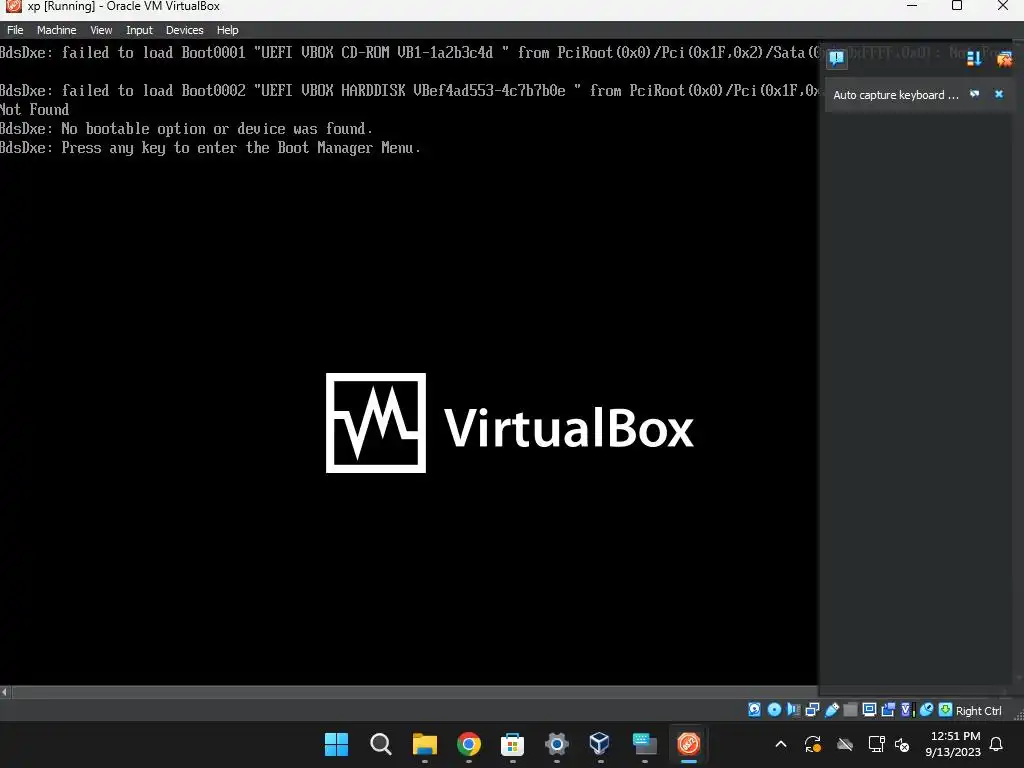This screenshot has width=1024, height=768.
Task: Click the notification center speech bubble icon
Action: click(837, 59)
